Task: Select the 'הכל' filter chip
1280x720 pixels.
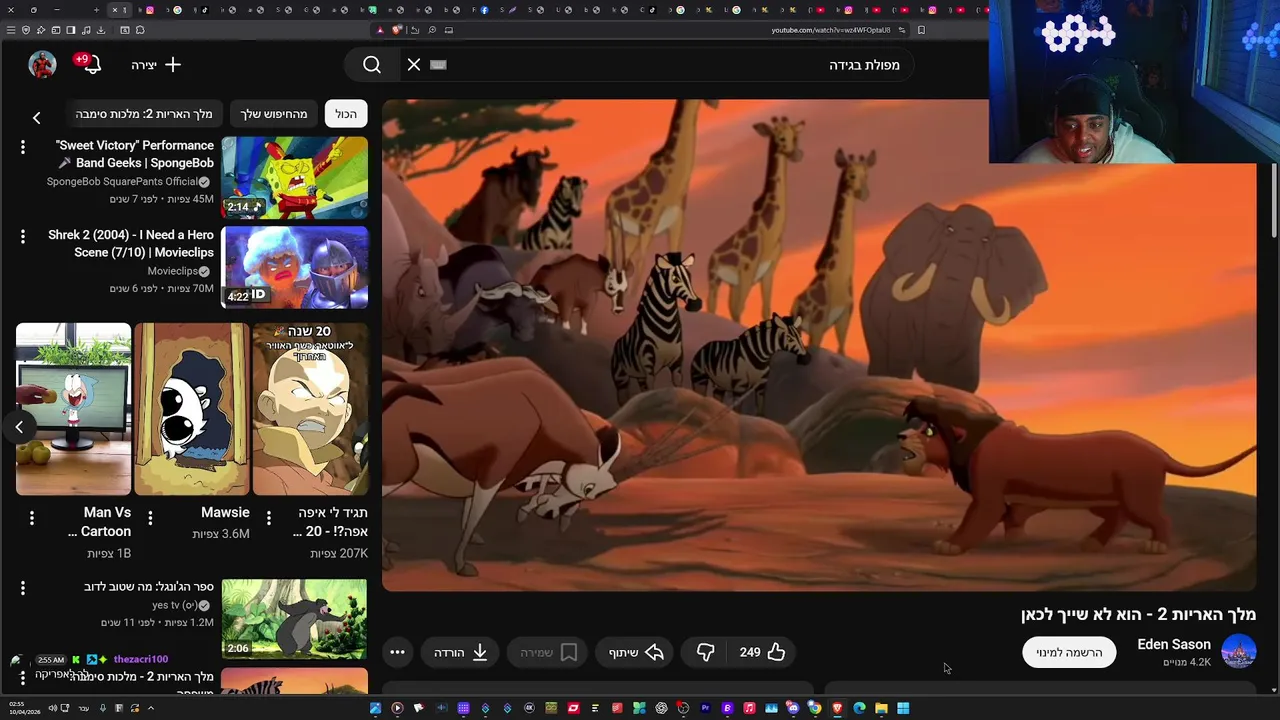Action: 346,114
